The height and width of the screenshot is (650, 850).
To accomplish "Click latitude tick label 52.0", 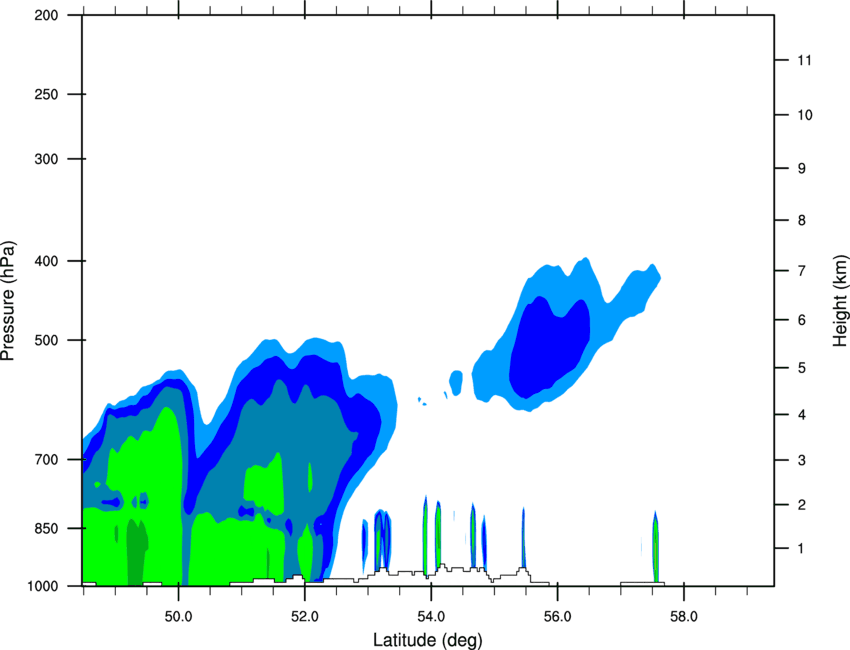I will 305,617.
